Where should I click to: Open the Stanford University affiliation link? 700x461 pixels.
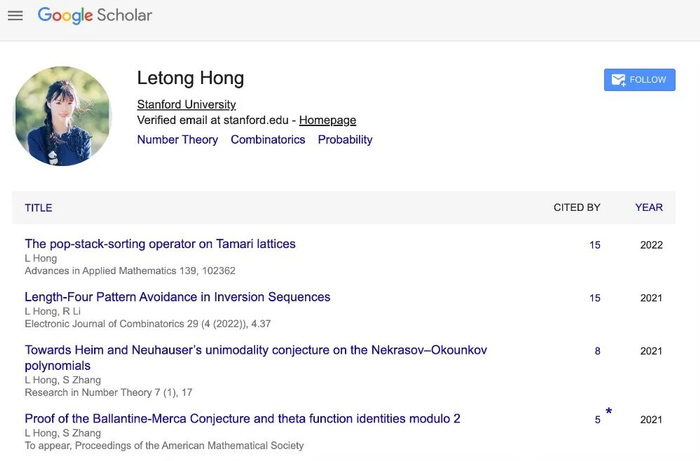186,104
